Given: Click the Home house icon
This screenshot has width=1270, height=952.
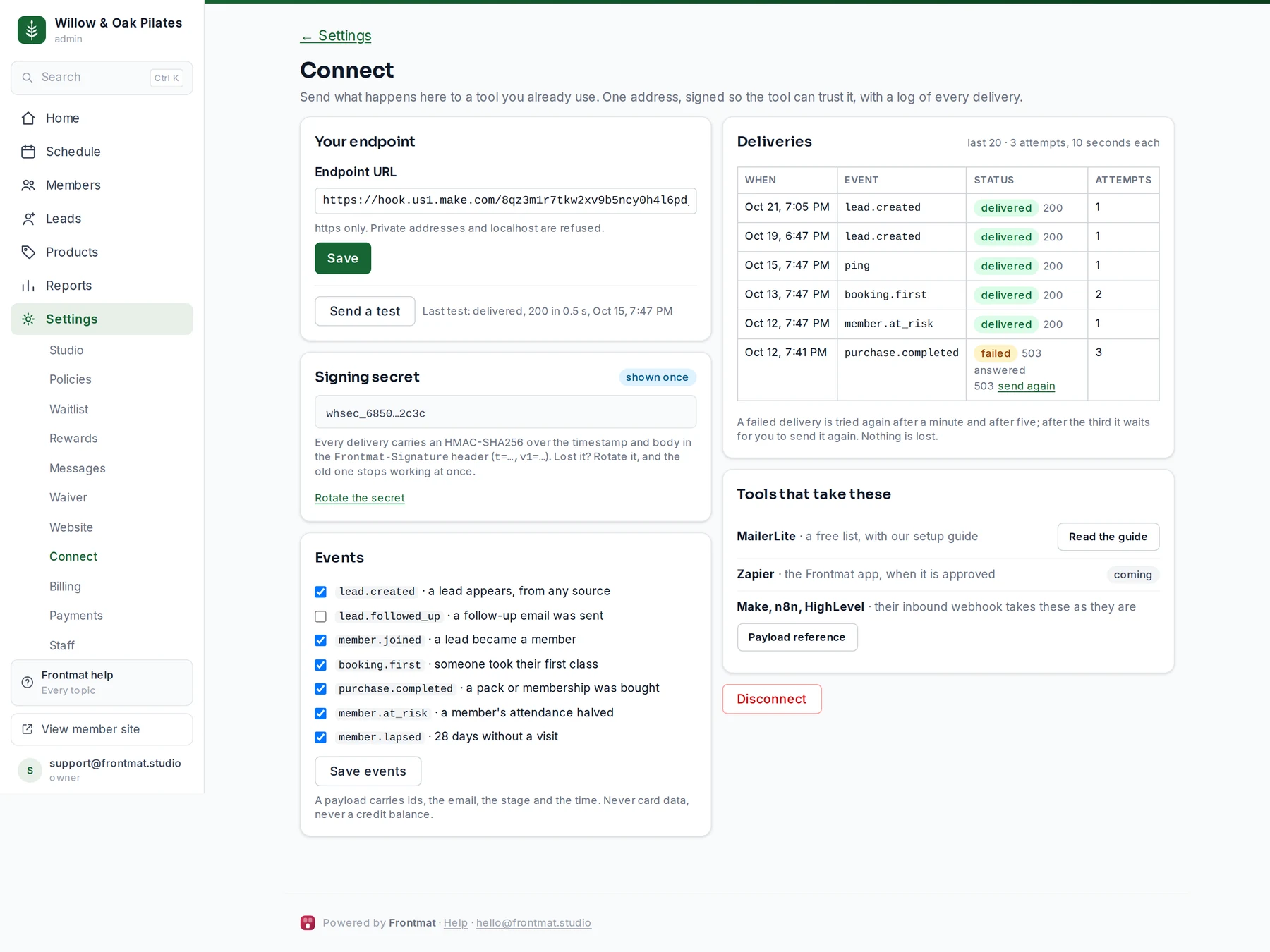Looking at the screenshot, I should tap(28, 118).
